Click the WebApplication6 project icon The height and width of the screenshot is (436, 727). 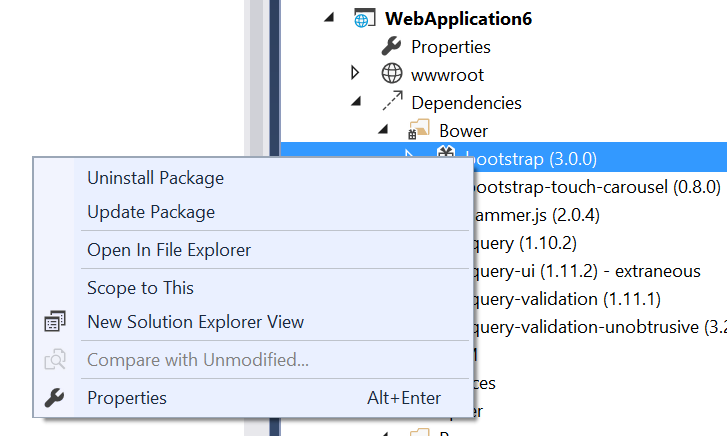tap(364, 19)
